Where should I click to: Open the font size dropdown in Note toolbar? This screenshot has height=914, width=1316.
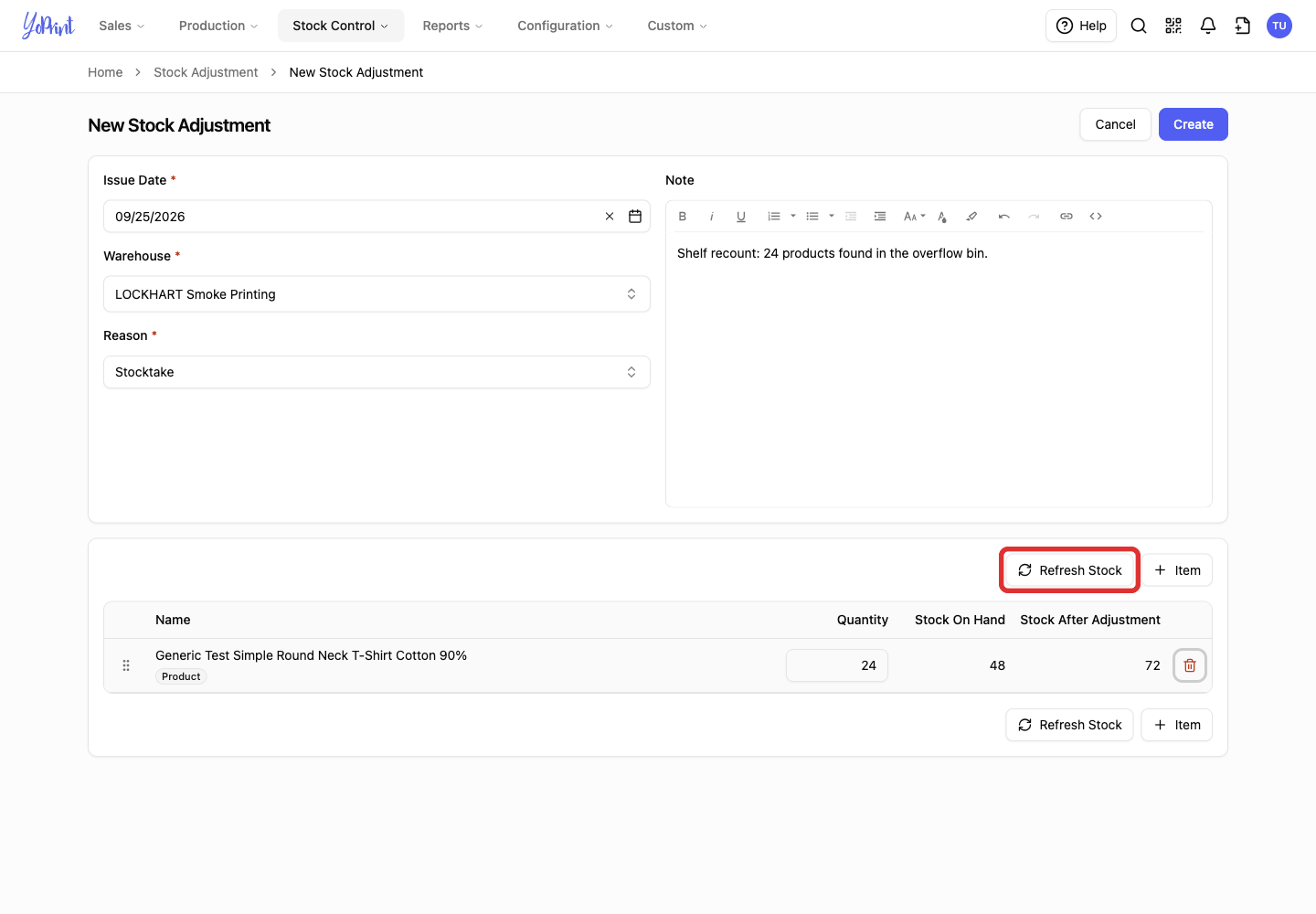[915, 217]
